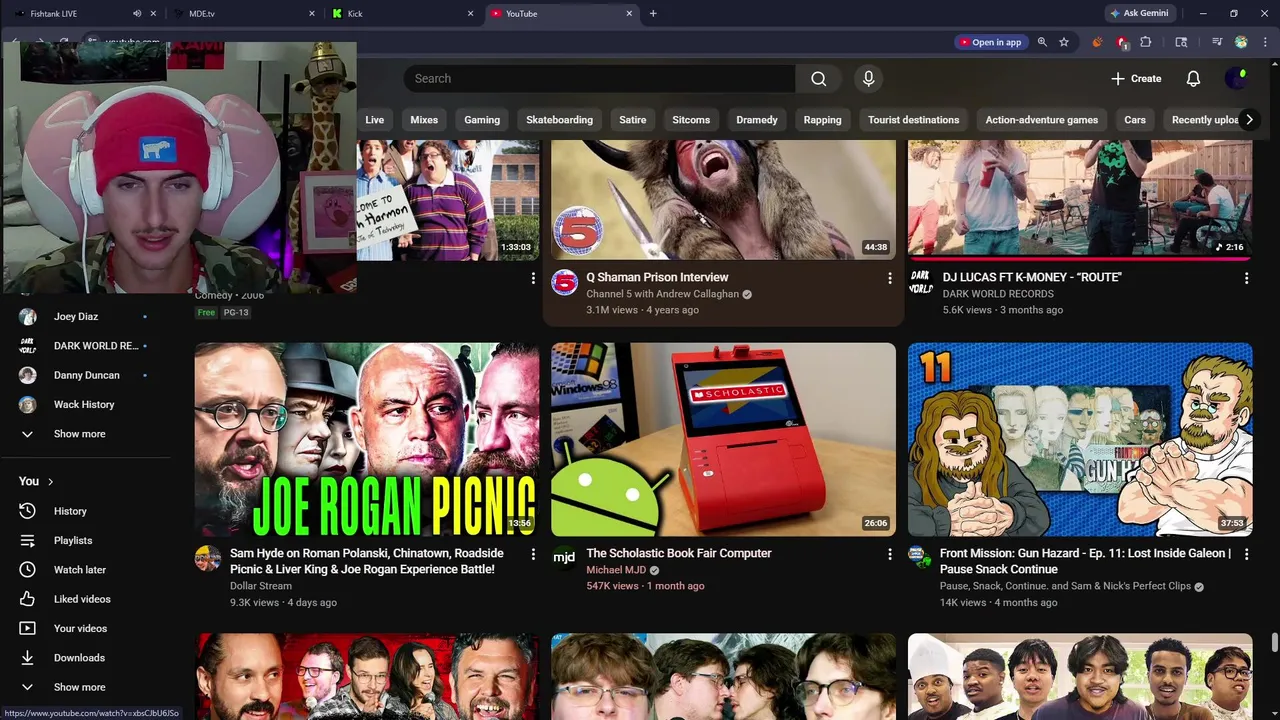Open Chrome media controls icon
The image size is (1280, 720).
pyautogui.click(x=1217, y=42)
